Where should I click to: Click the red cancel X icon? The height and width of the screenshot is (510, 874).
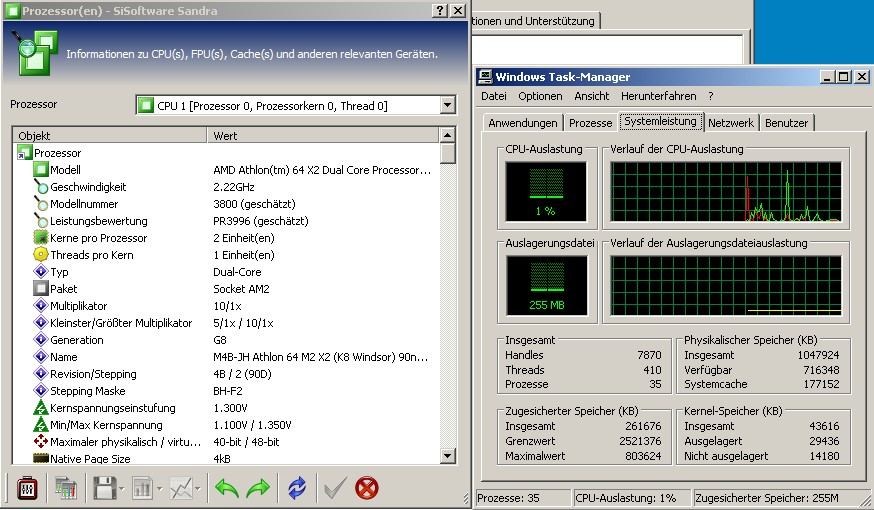point(367,488)
